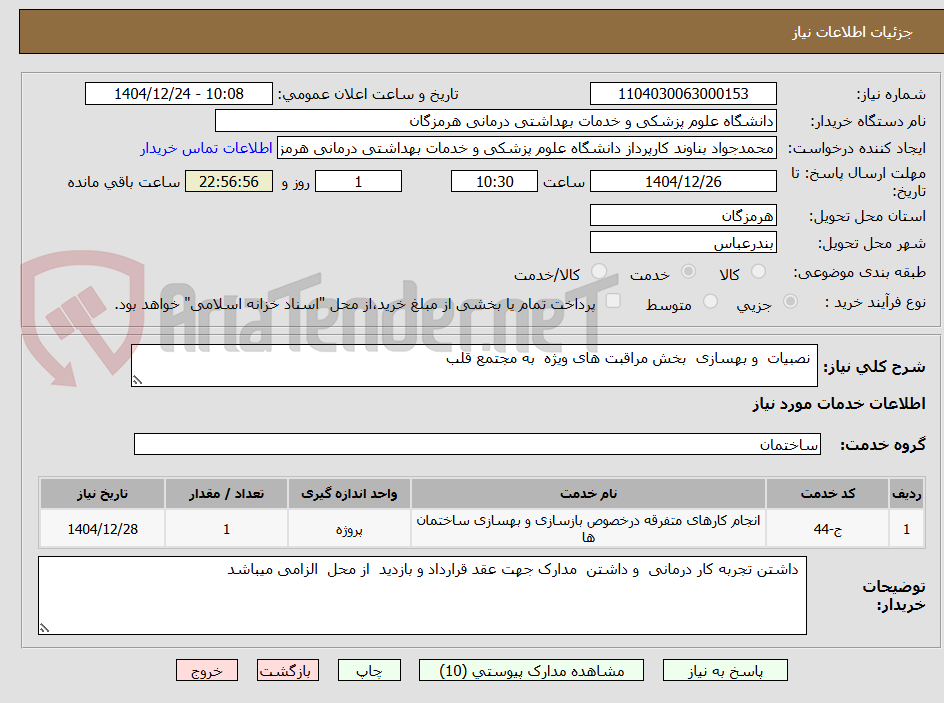Image resolution: width=944 pixels, height=703 pixels.
Task: Click the شماره نیاز number field
Action: click(683, 94)
